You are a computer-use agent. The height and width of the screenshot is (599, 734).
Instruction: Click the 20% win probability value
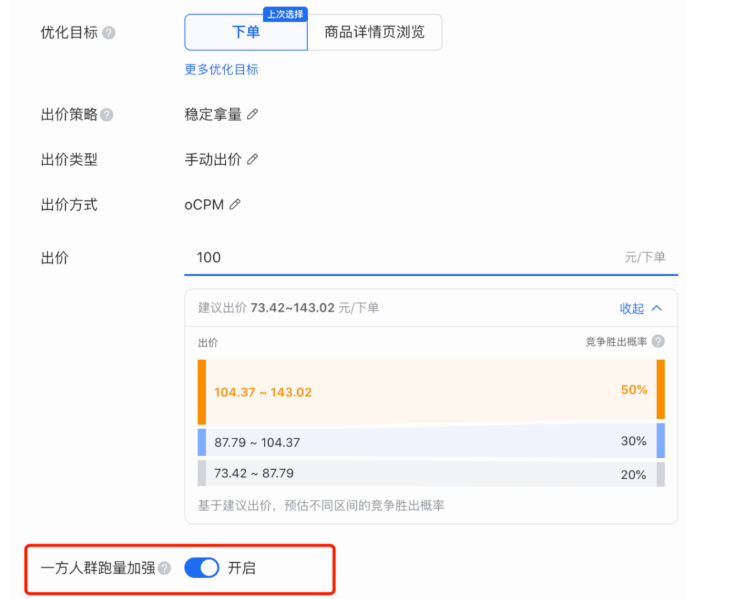[634, 475]
